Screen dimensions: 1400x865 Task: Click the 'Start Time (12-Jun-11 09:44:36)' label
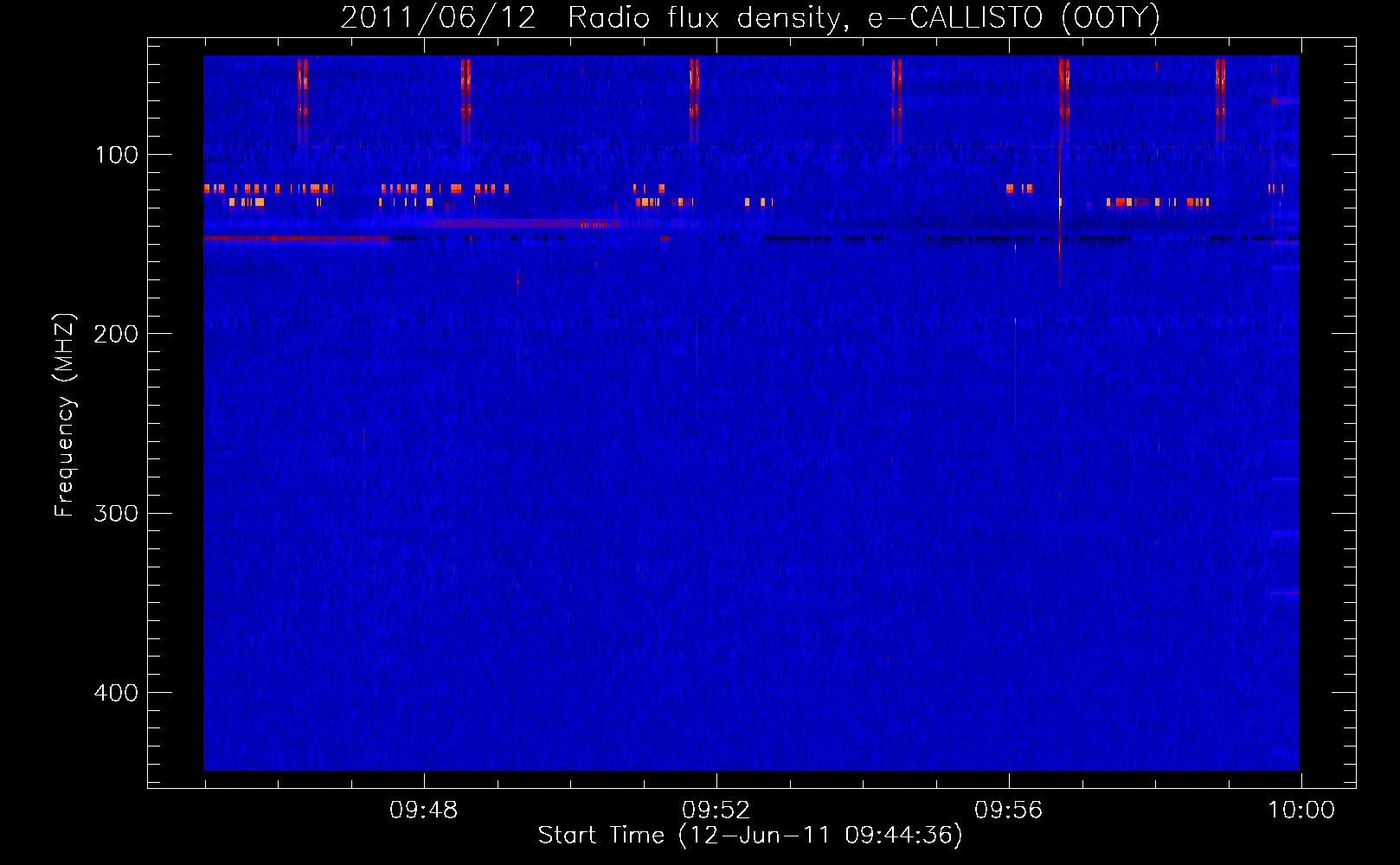[750, 836]
